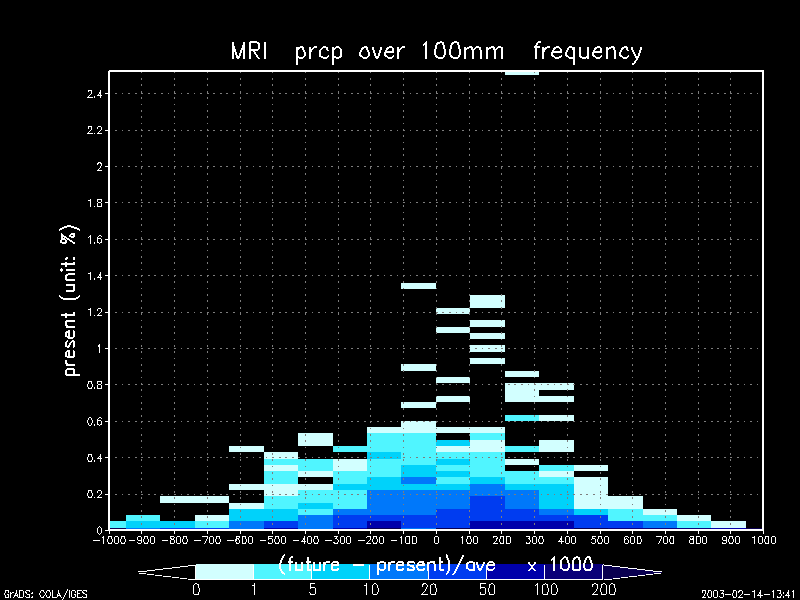Image resolution: width=800 pixels, height=600 pixels.
Task: Click the colorbar tick label 200
Action: coord(604,589)
